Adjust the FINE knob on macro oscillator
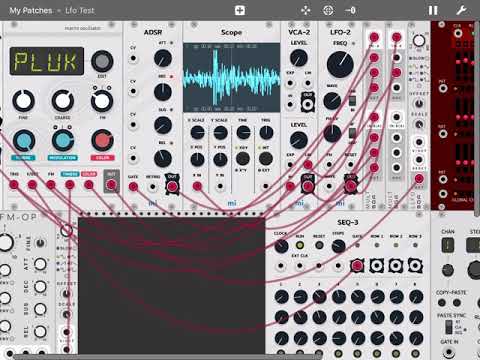Image resolution: width=480 pixels, height=360 pixels. (23, 101)
